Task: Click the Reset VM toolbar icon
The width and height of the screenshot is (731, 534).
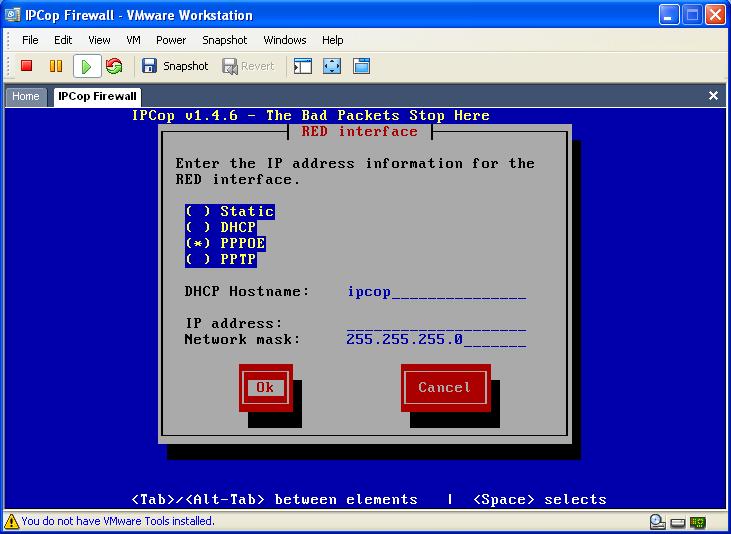Action: click(114, 66)
